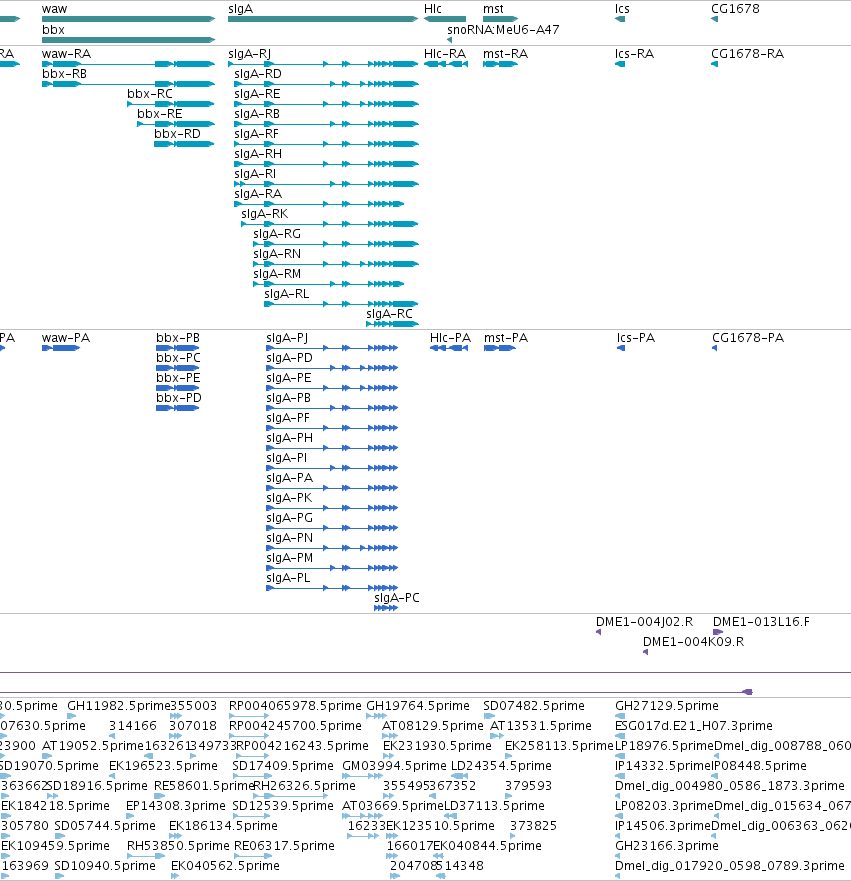Screen dimensions: 851x881
Task: Open the GH27129.5prime EST label
Action: pos(667,706)
